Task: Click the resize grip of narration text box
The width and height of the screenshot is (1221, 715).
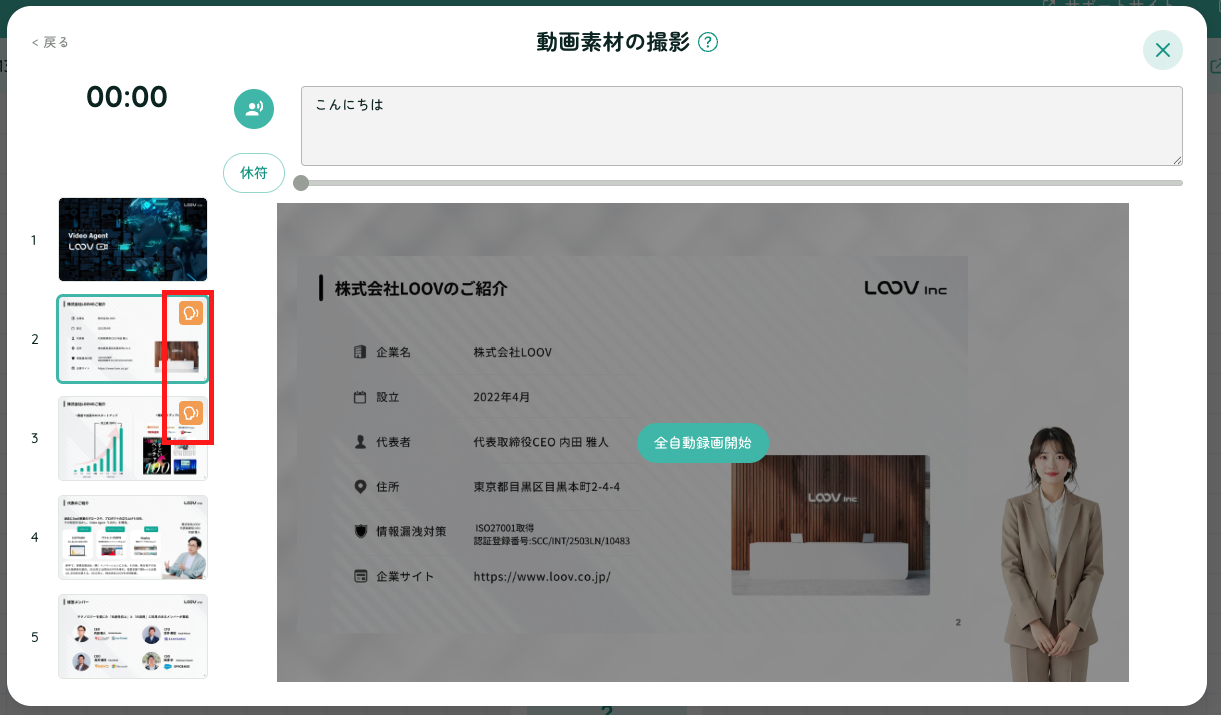Action: pyautogui.click(x=1177, y=160)
